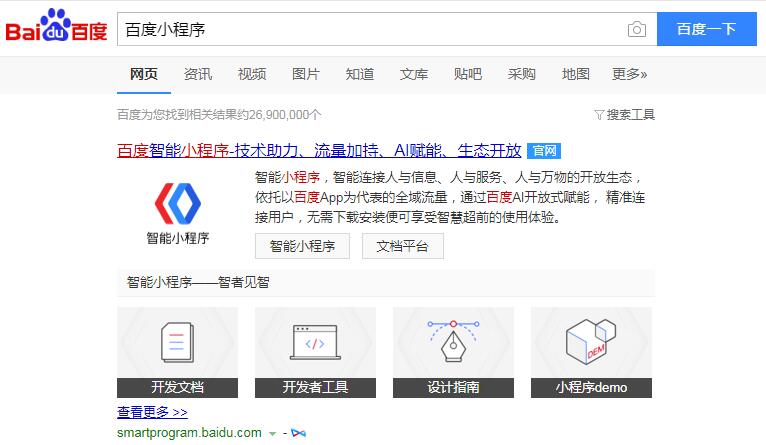Viewport: 766px width, 445px height.
Task: Click the 智能小程序——智者见智 heading
Action: point(198,282)
